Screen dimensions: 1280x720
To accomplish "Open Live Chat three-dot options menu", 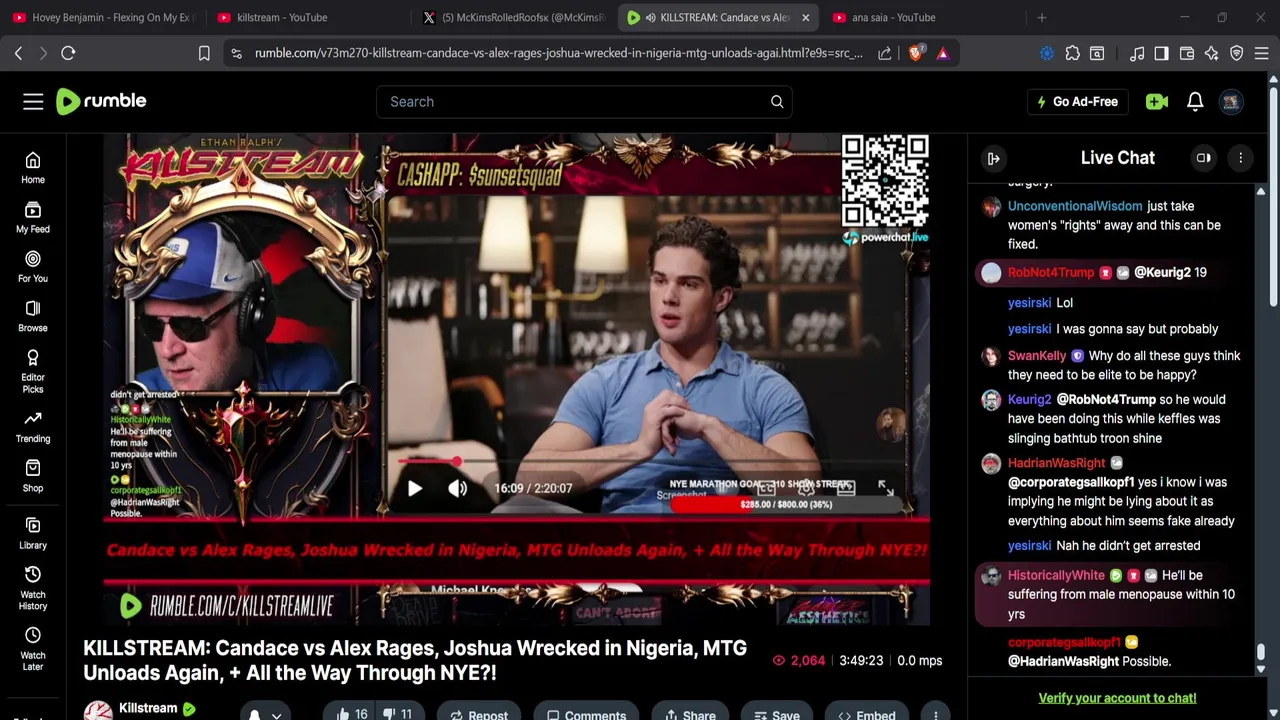I will point(1240,158).
